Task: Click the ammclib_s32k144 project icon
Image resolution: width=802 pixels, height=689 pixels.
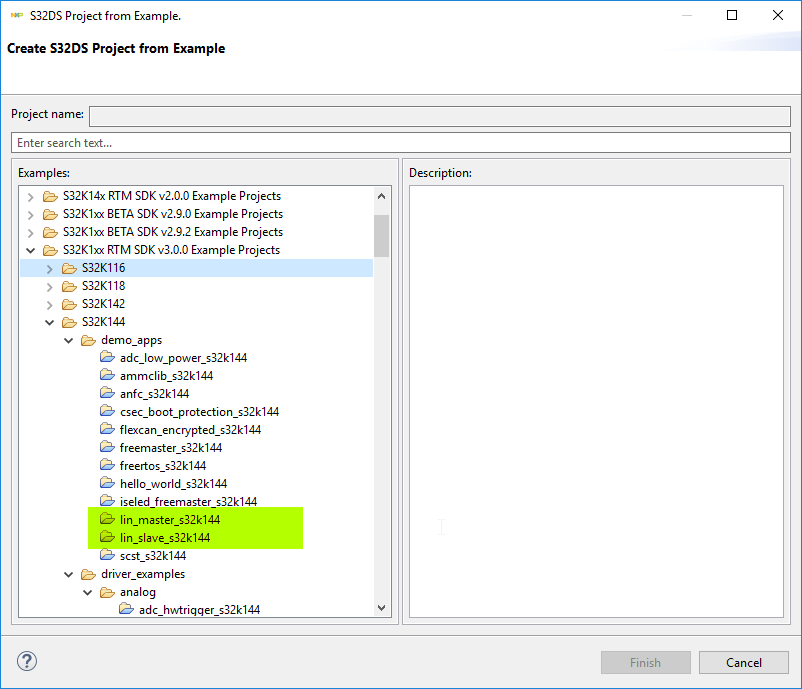Action: [x=107, y=375]
